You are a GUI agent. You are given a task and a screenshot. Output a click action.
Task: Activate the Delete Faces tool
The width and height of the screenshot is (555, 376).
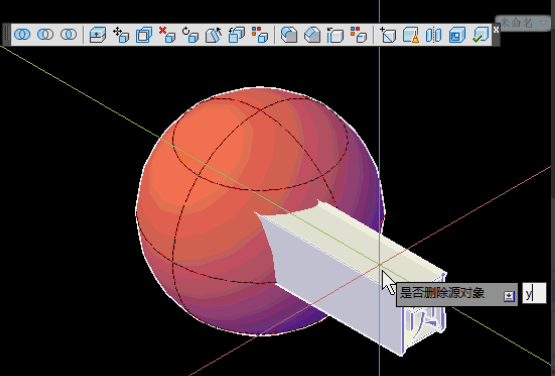point(167,35)
